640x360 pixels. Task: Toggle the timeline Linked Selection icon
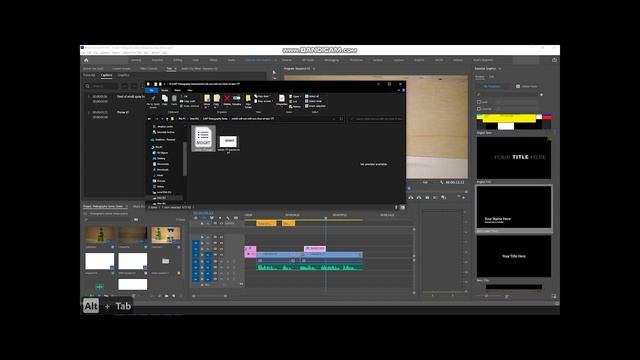click(x=212, y=218)
